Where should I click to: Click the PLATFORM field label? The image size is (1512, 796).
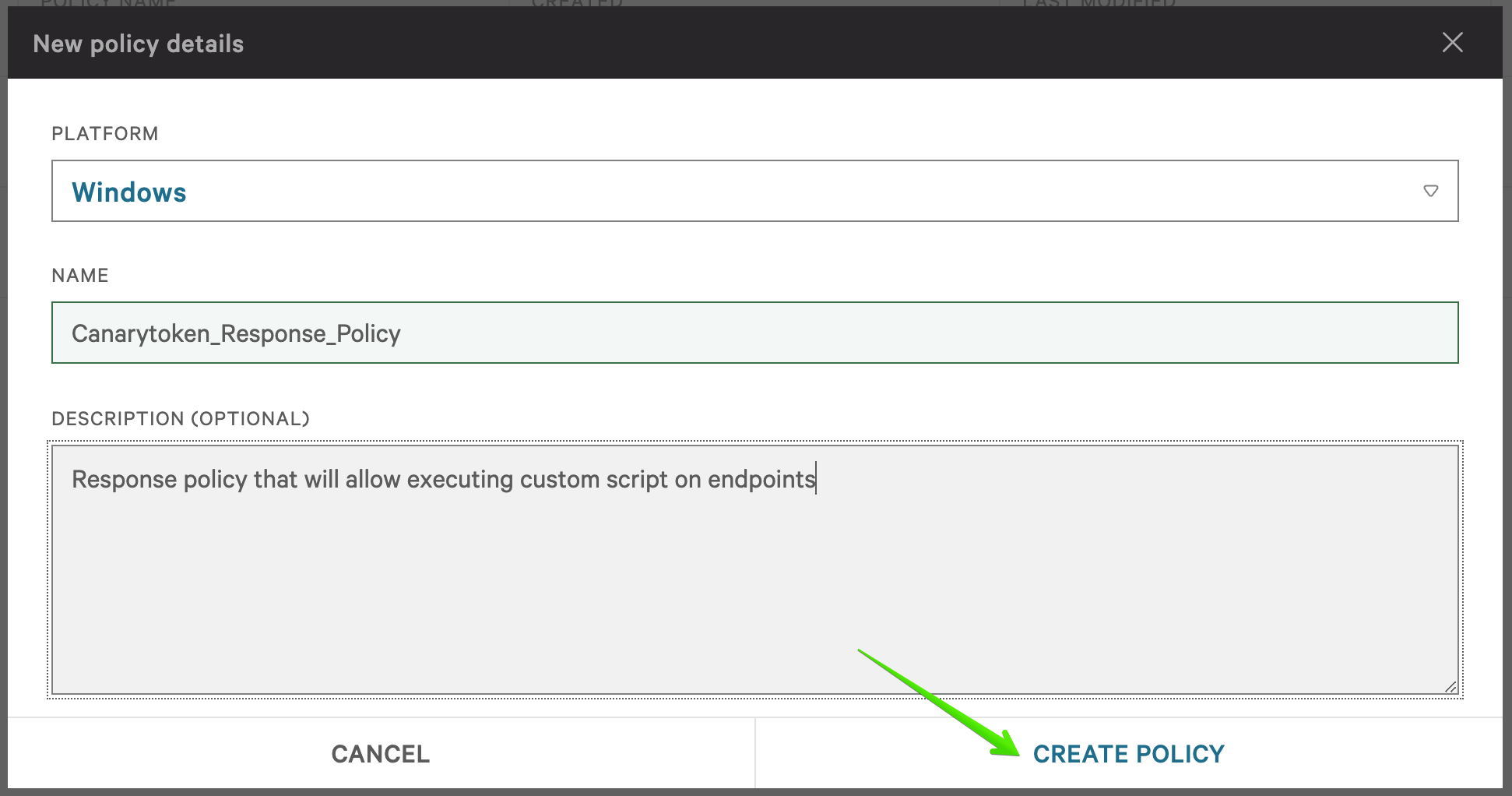click(x=105, y=134)
